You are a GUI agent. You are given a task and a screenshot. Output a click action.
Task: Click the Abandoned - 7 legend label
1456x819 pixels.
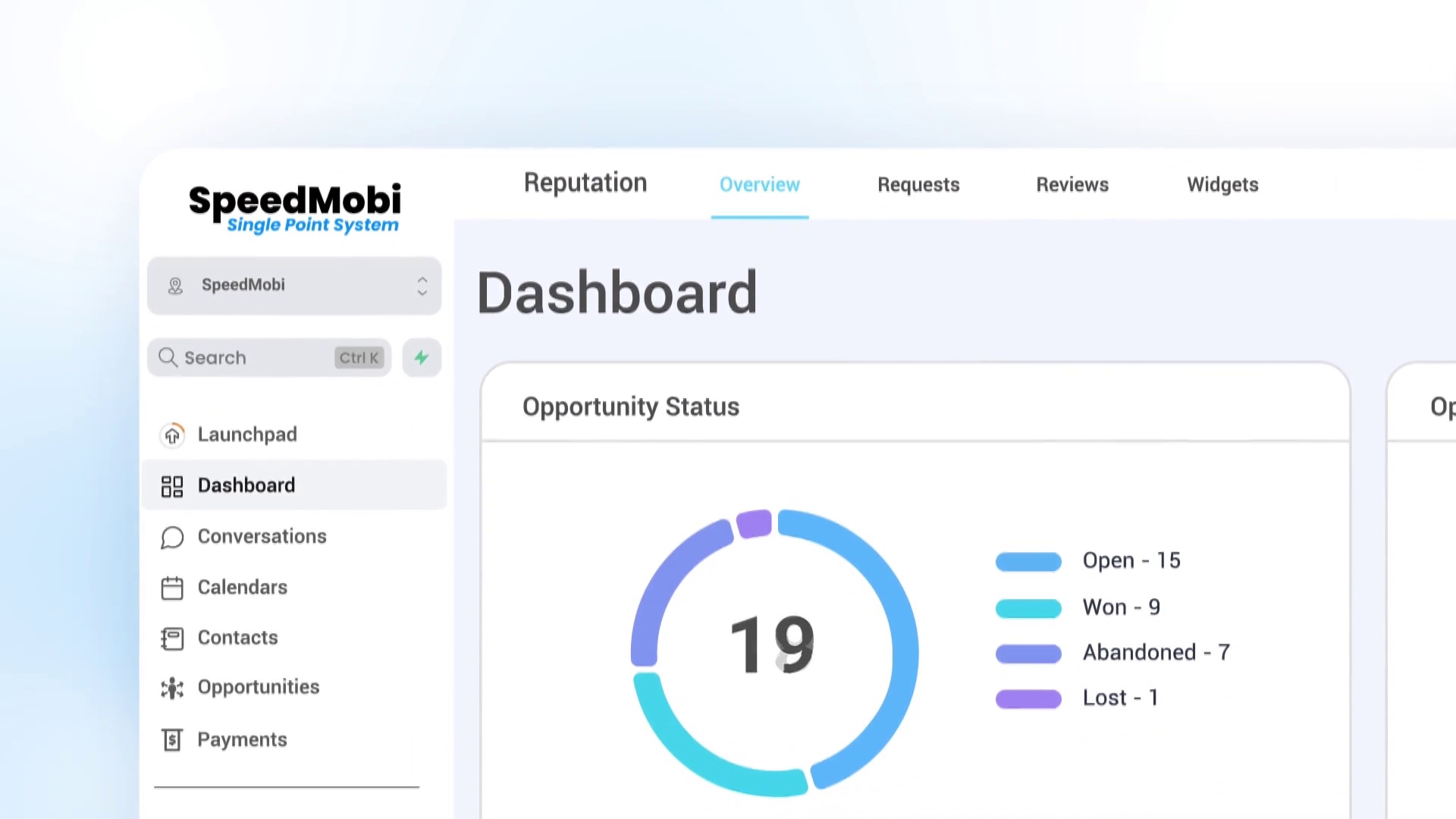click(1156, 653)
